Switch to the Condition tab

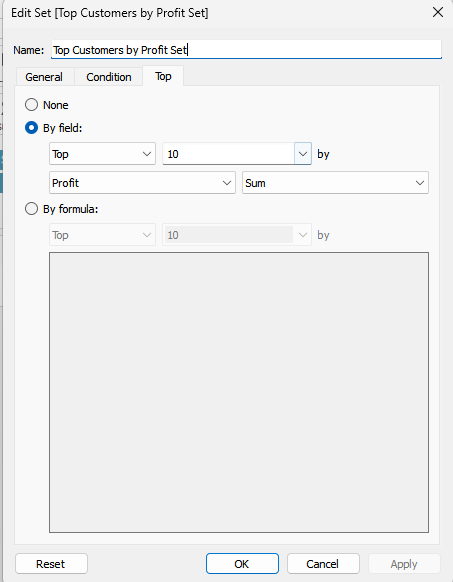(x=109, y=77)
